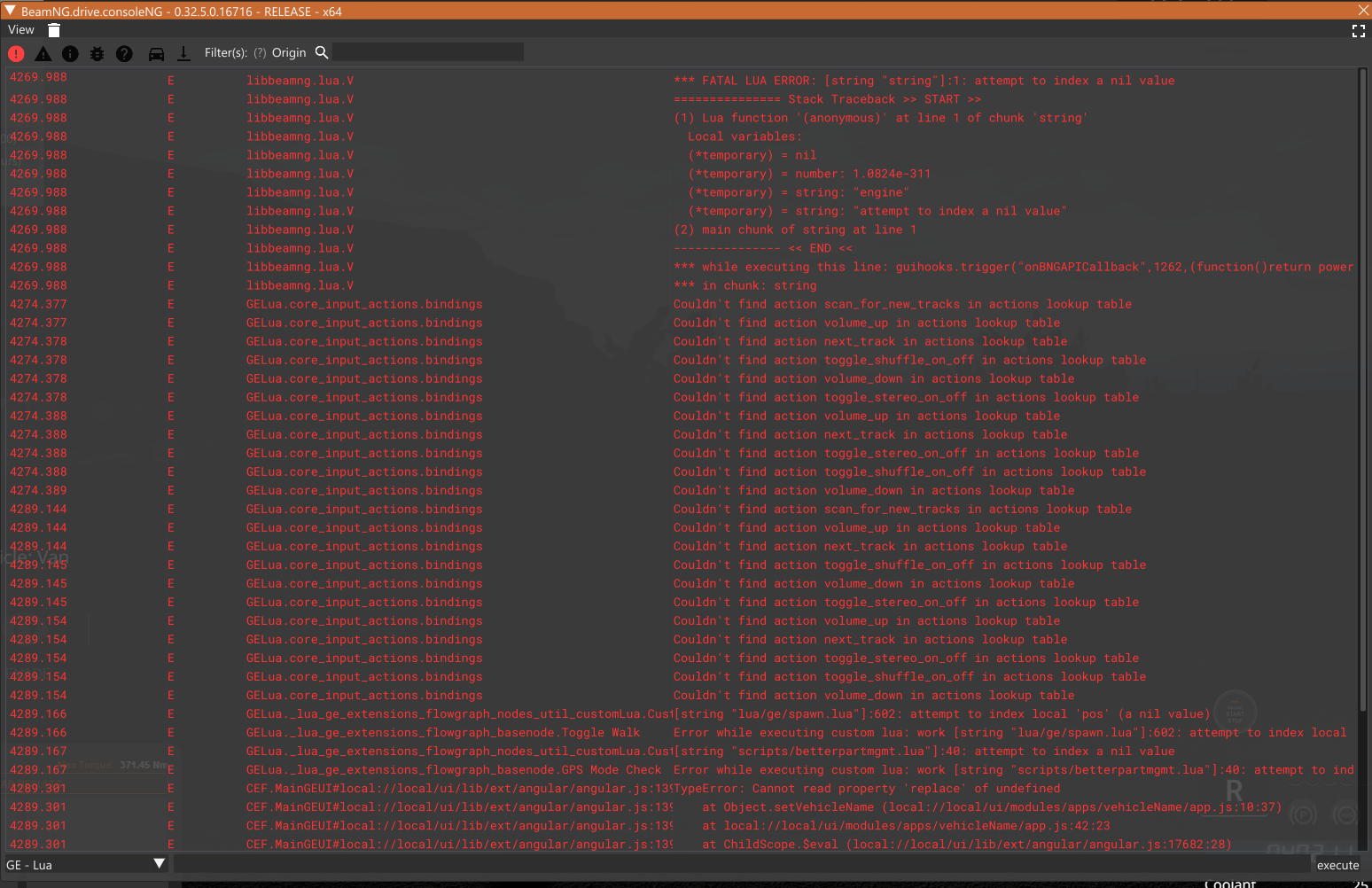Select the 'TypeError: Cannot read property' message
The image size is (1372, 888).
867,789
